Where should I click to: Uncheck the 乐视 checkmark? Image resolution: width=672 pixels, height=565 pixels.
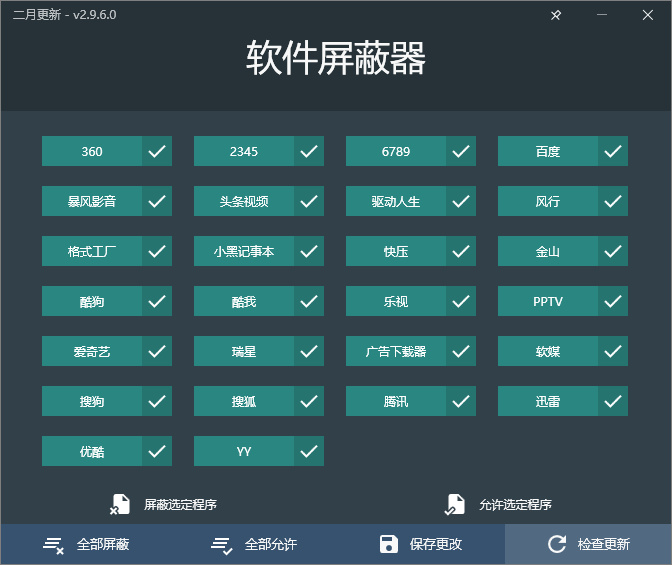point(461,301)
